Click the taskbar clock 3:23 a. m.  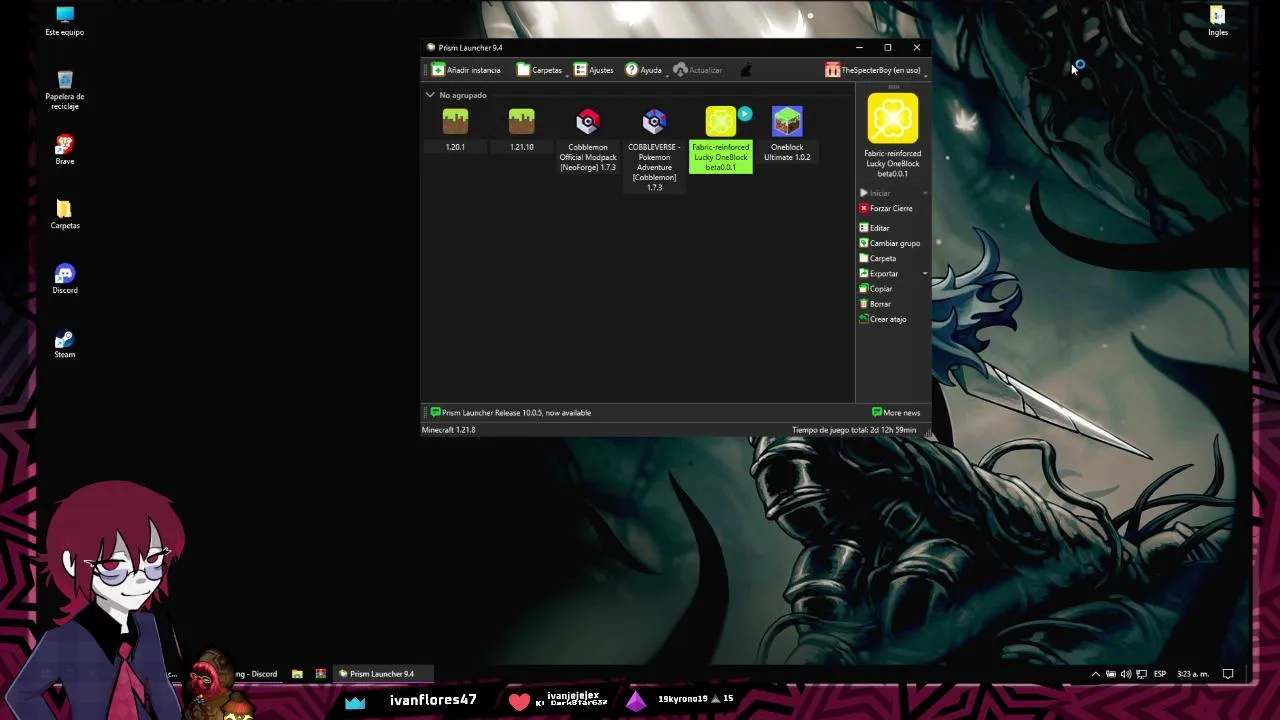(x=1193, y=674)
